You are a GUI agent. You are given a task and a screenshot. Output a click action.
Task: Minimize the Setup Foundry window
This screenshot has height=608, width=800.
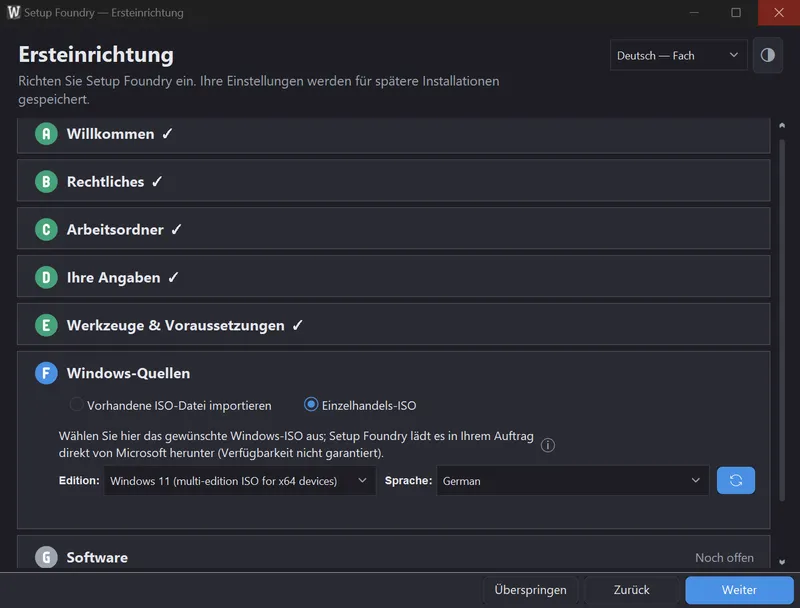tap(694, 12)
